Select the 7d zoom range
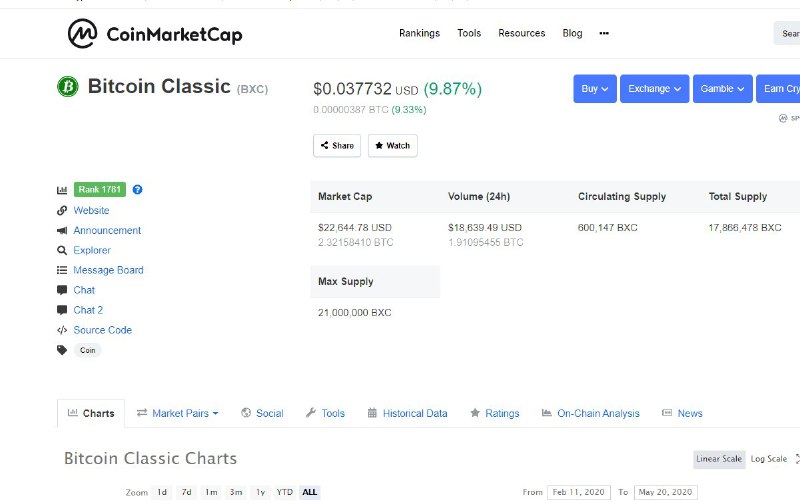The height and width of the screenshot is (504, 800). tap(187, 492)
